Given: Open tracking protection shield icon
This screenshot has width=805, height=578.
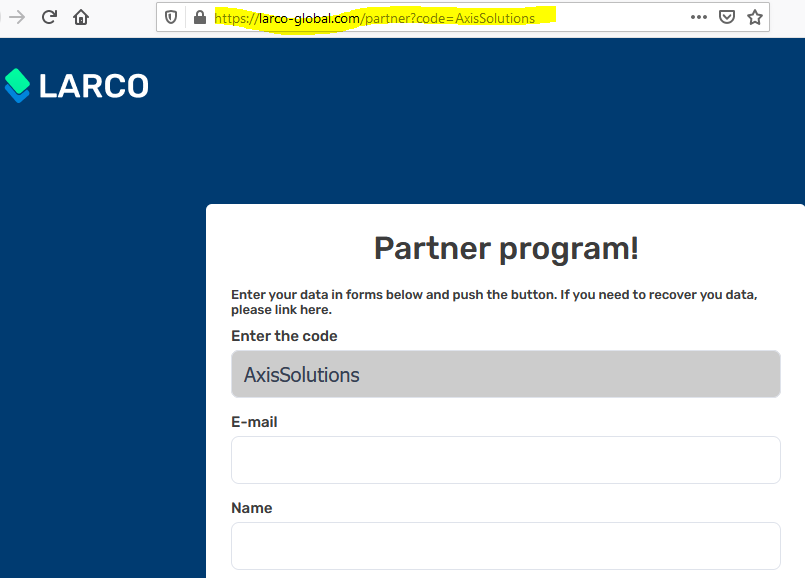Looking at the screenshot, I should click(171, 18).
